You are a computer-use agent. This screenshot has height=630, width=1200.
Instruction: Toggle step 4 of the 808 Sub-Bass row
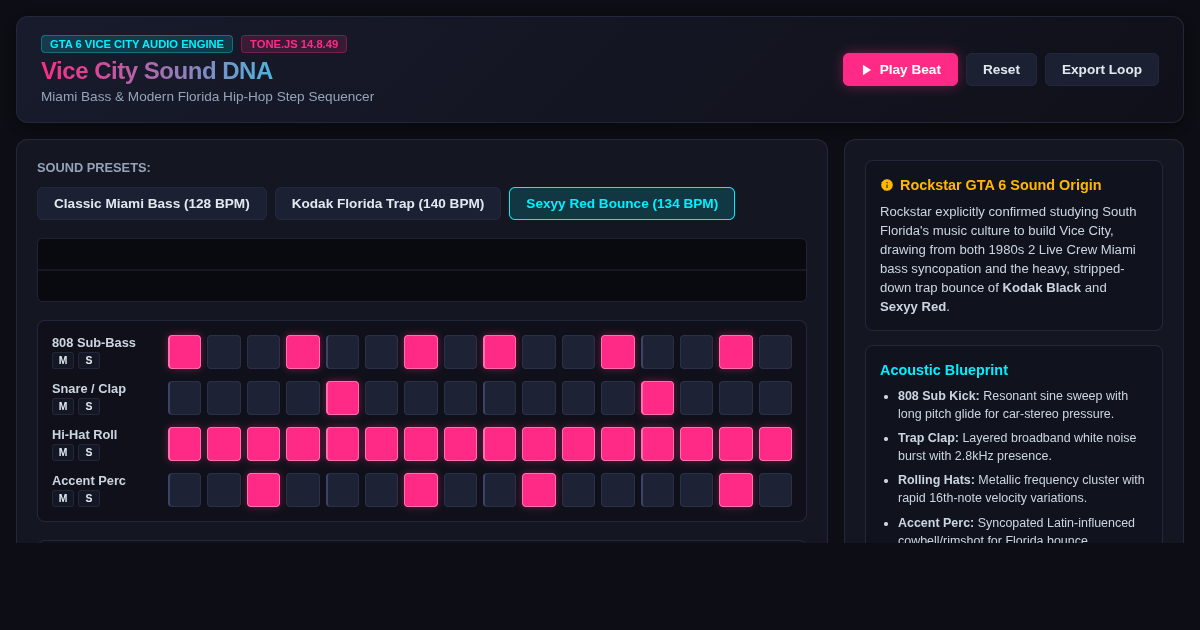pyautogui.click(x=303, y=352)
